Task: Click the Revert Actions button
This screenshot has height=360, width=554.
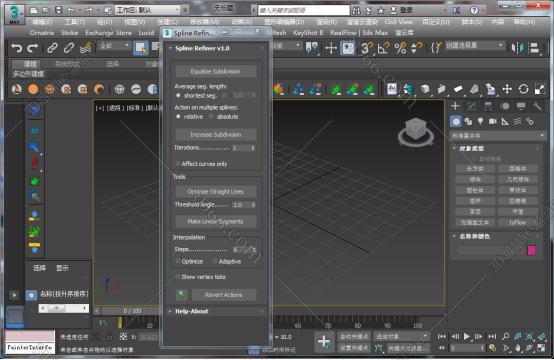Action: coord(224,295)
